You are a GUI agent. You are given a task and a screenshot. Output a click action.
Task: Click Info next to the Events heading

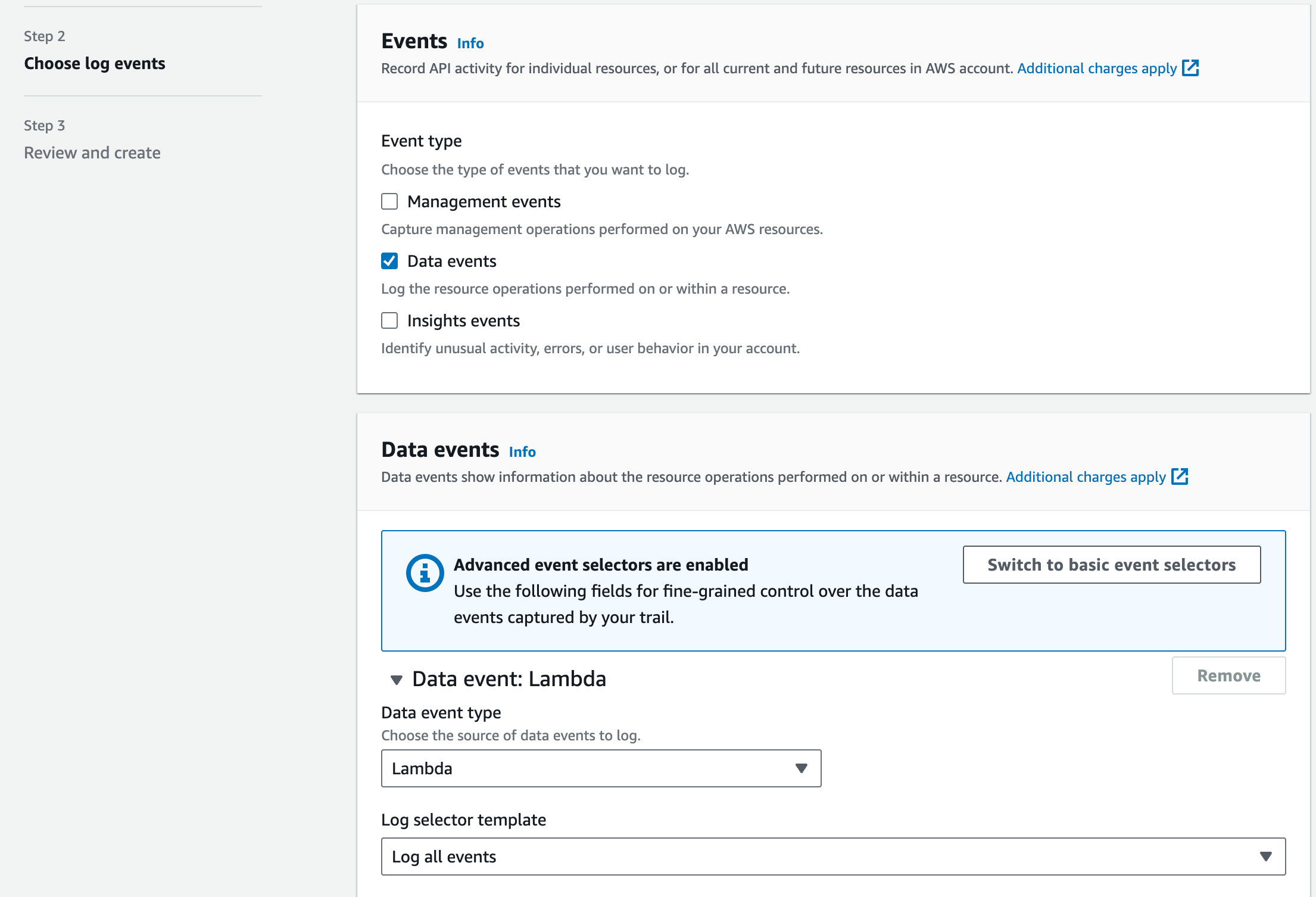469,43
